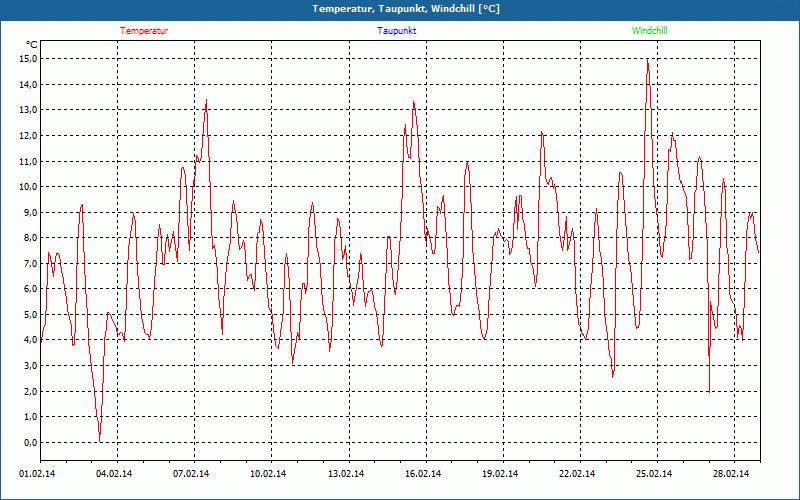
Task: Click the '2,0' y-axis value
Action: pos(31,391)
